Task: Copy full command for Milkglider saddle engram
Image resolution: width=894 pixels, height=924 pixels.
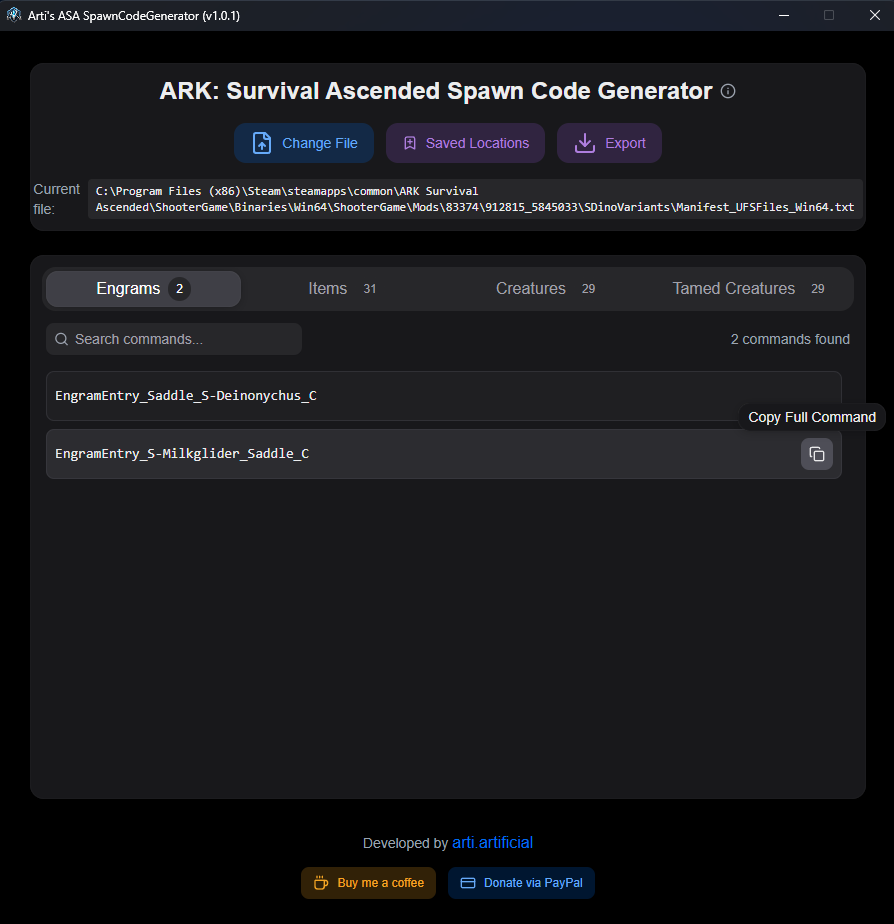Action: (816, 454)
